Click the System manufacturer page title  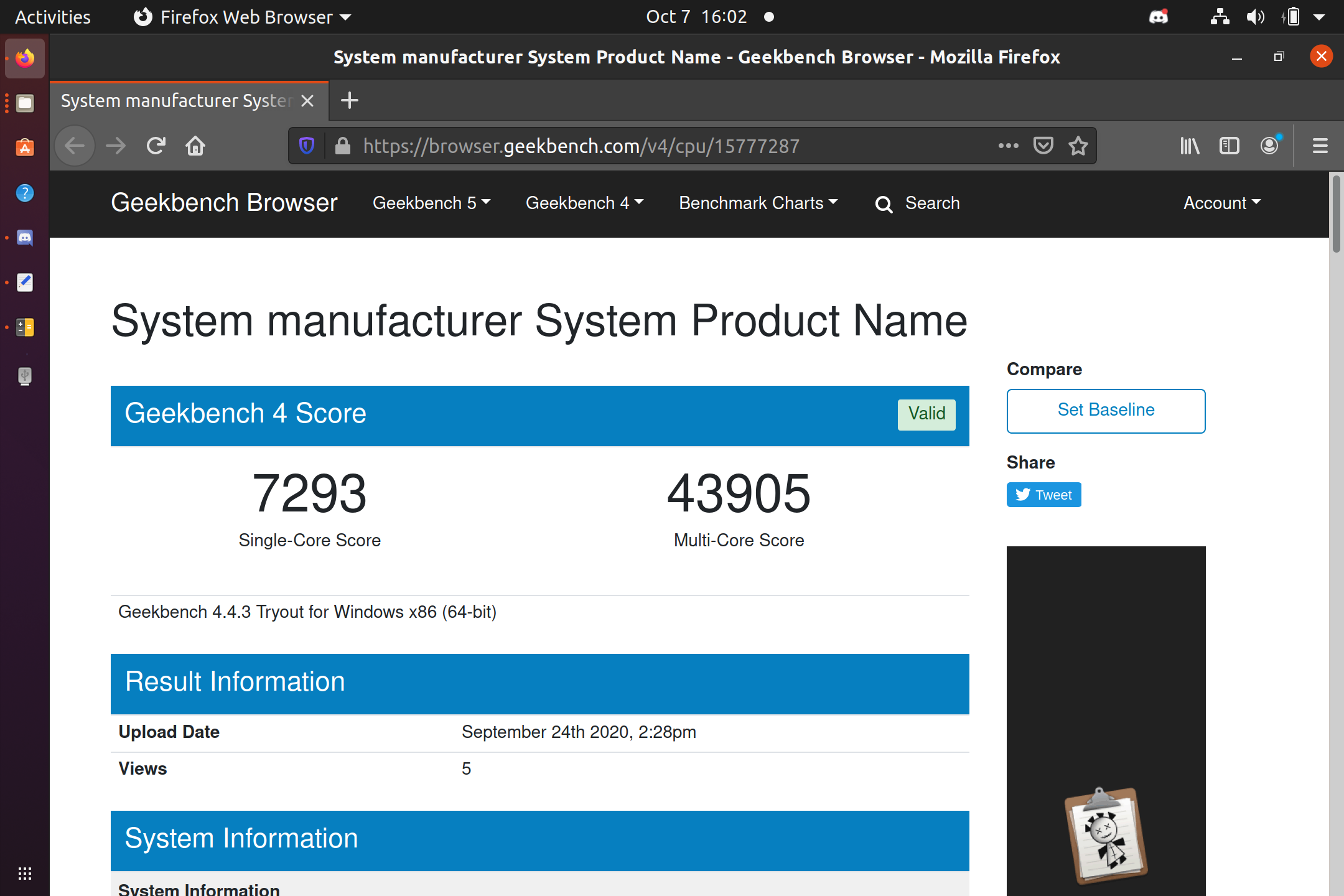(x=539, y=321)
